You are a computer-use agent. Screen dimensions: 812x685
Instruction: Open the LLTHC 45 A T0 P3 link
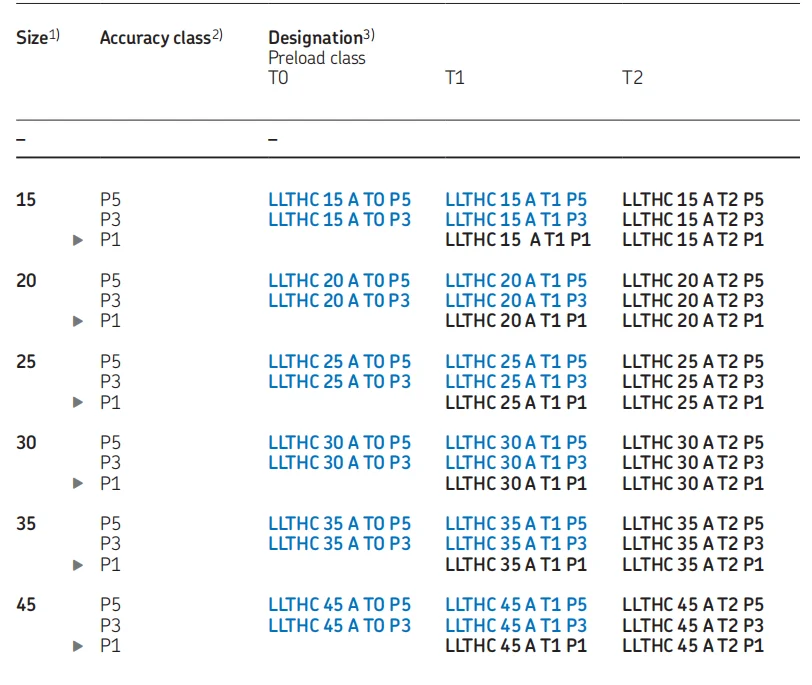pyautogui.click(x=339, y=626)
